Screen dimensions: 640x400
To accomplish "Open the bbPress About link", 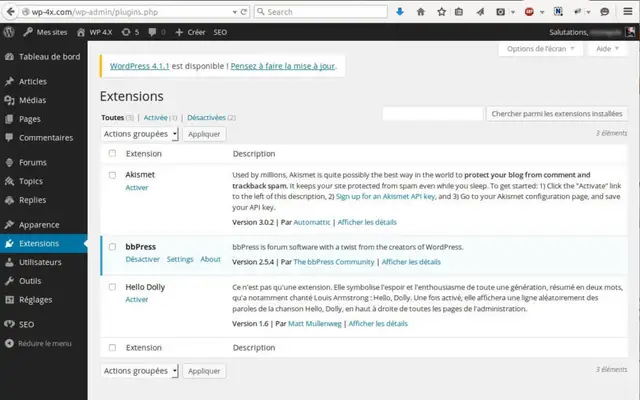I will 210,259.
